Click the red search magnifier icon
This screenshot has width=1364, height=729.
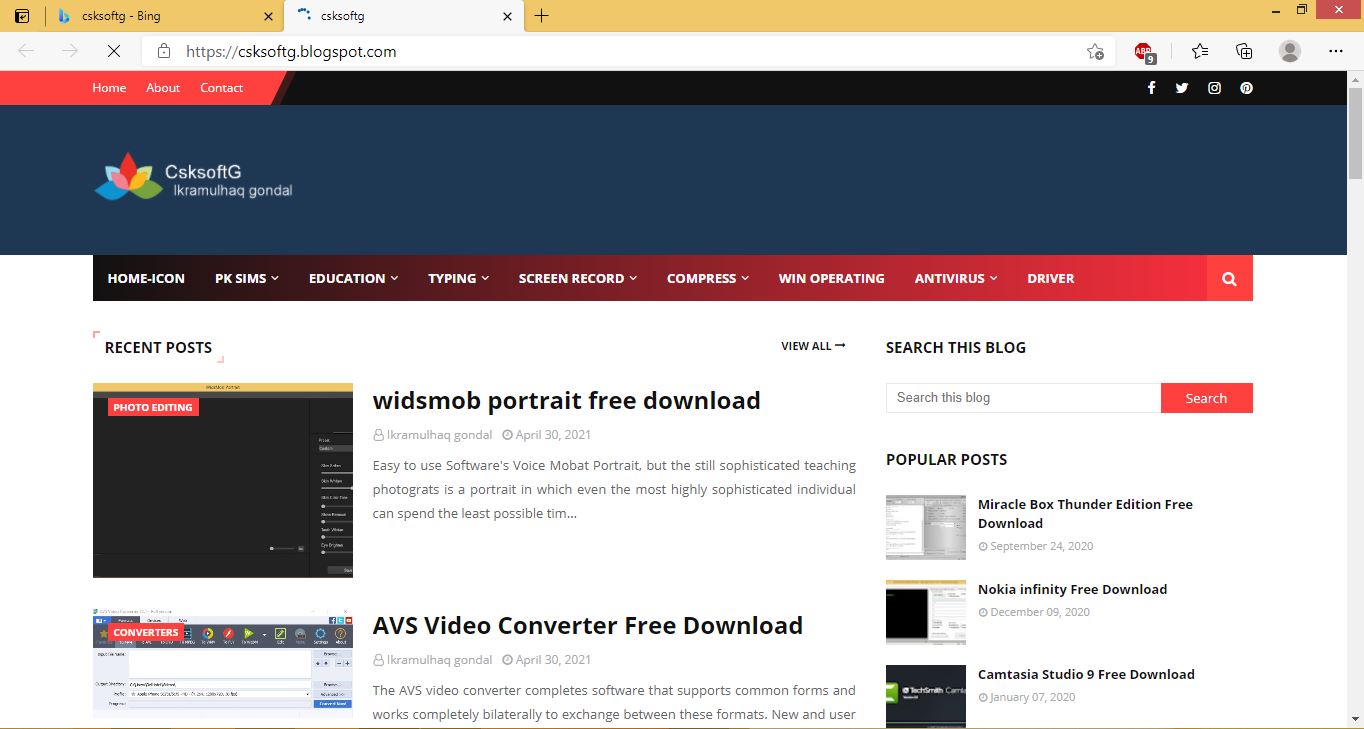point(1230,278)
